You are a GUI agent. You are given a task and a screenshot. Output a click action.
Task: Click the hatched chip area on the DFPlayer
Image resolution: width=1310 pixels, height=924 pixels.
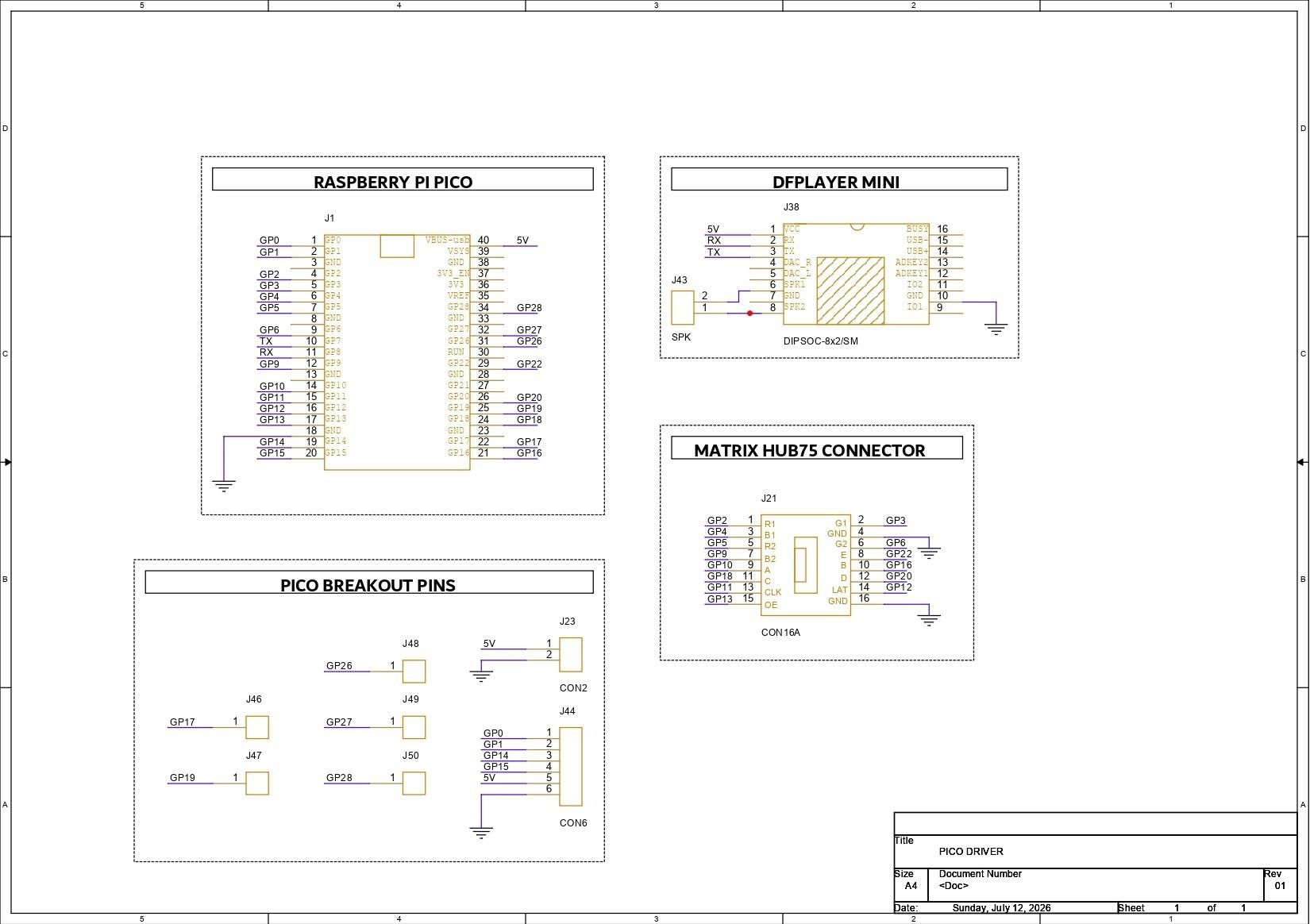(850, 290)
